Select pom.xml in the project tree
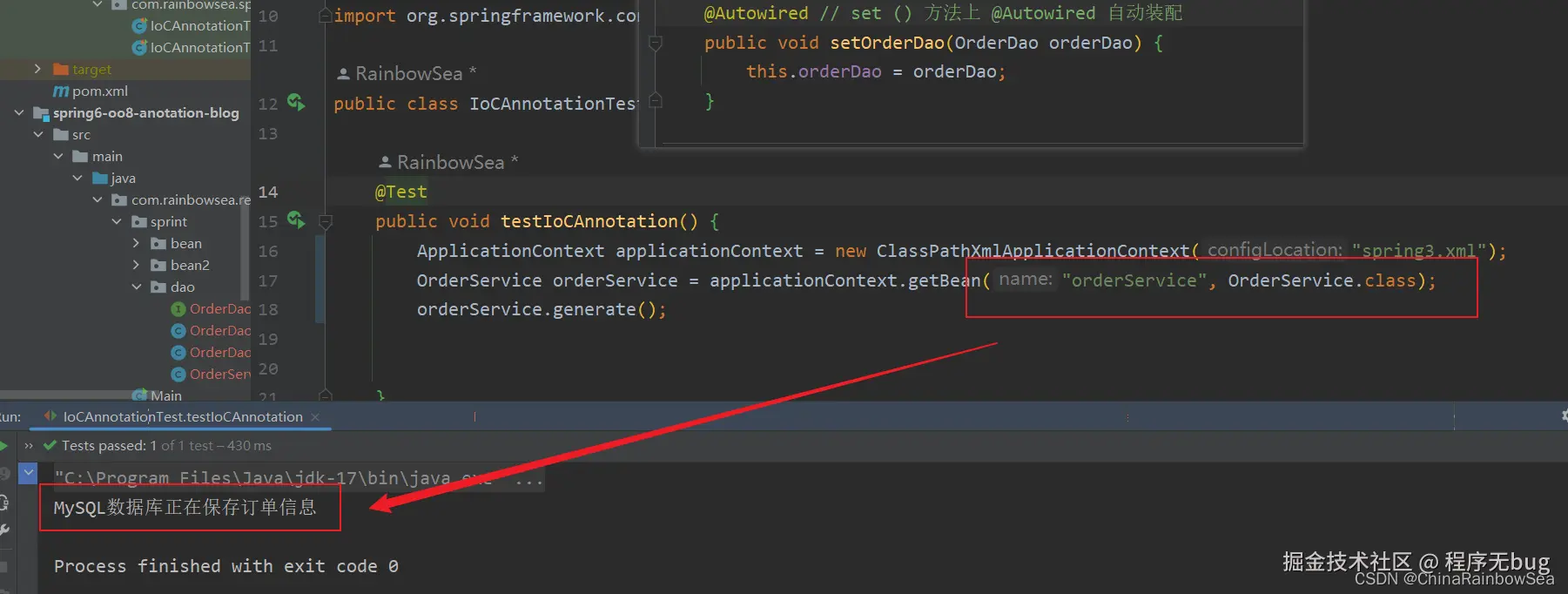 (100, 91)
